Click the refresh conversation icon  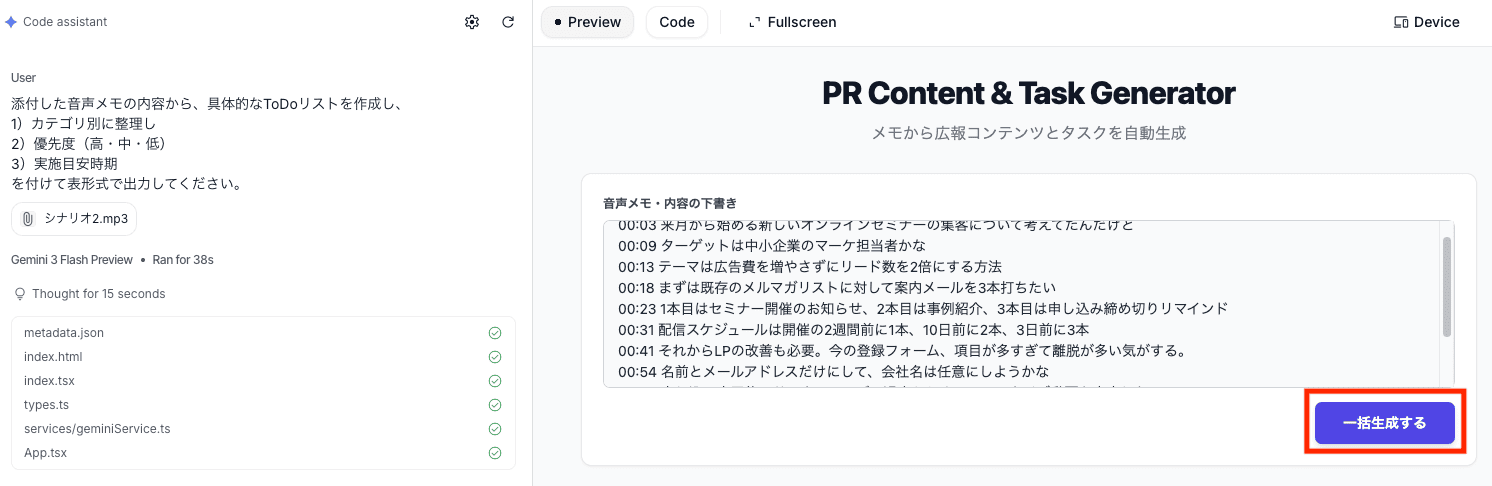click(508, 22)
